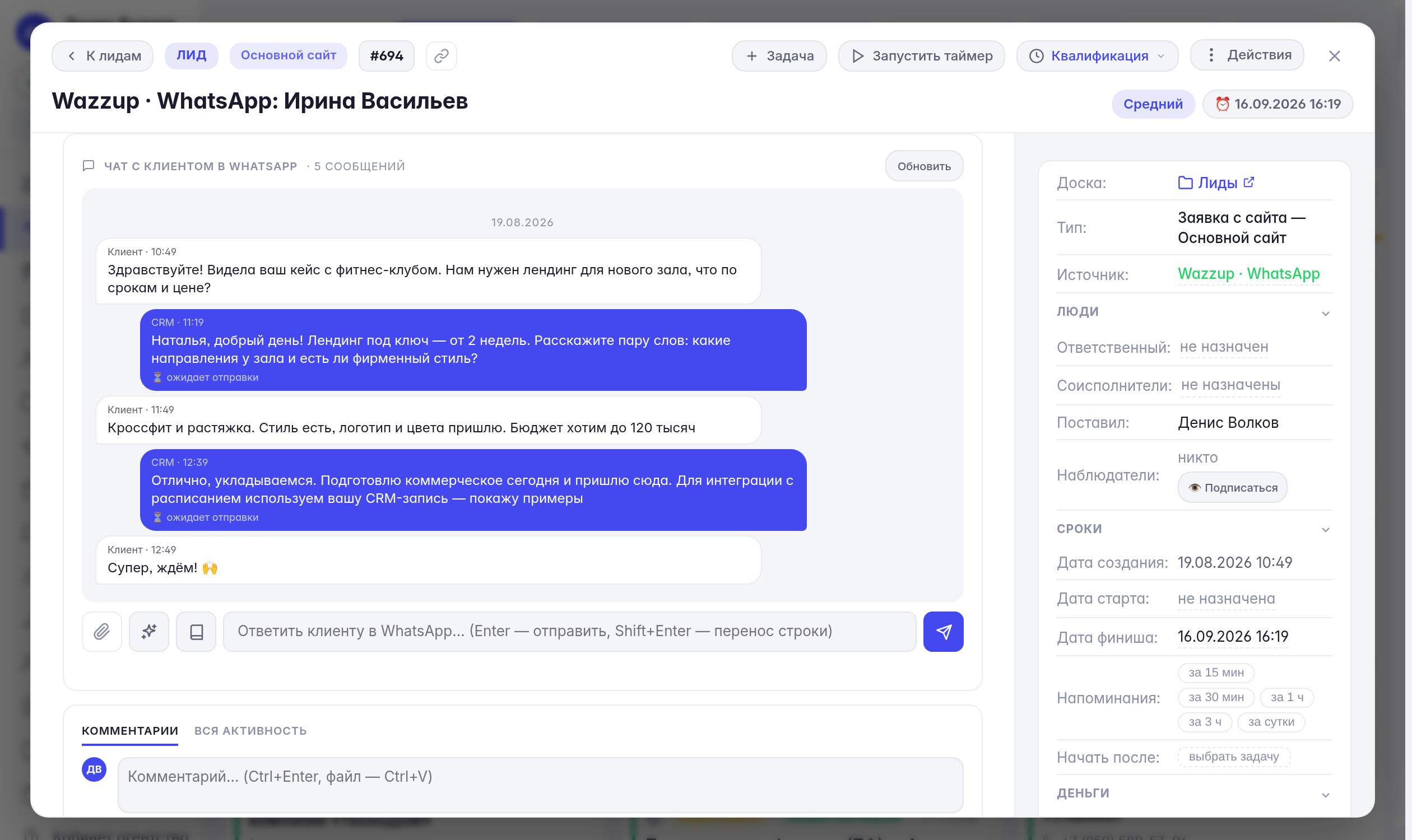Open AI assistant sparkle icon
This screenshot has width=1412, height=840.
tap(149, 631)
